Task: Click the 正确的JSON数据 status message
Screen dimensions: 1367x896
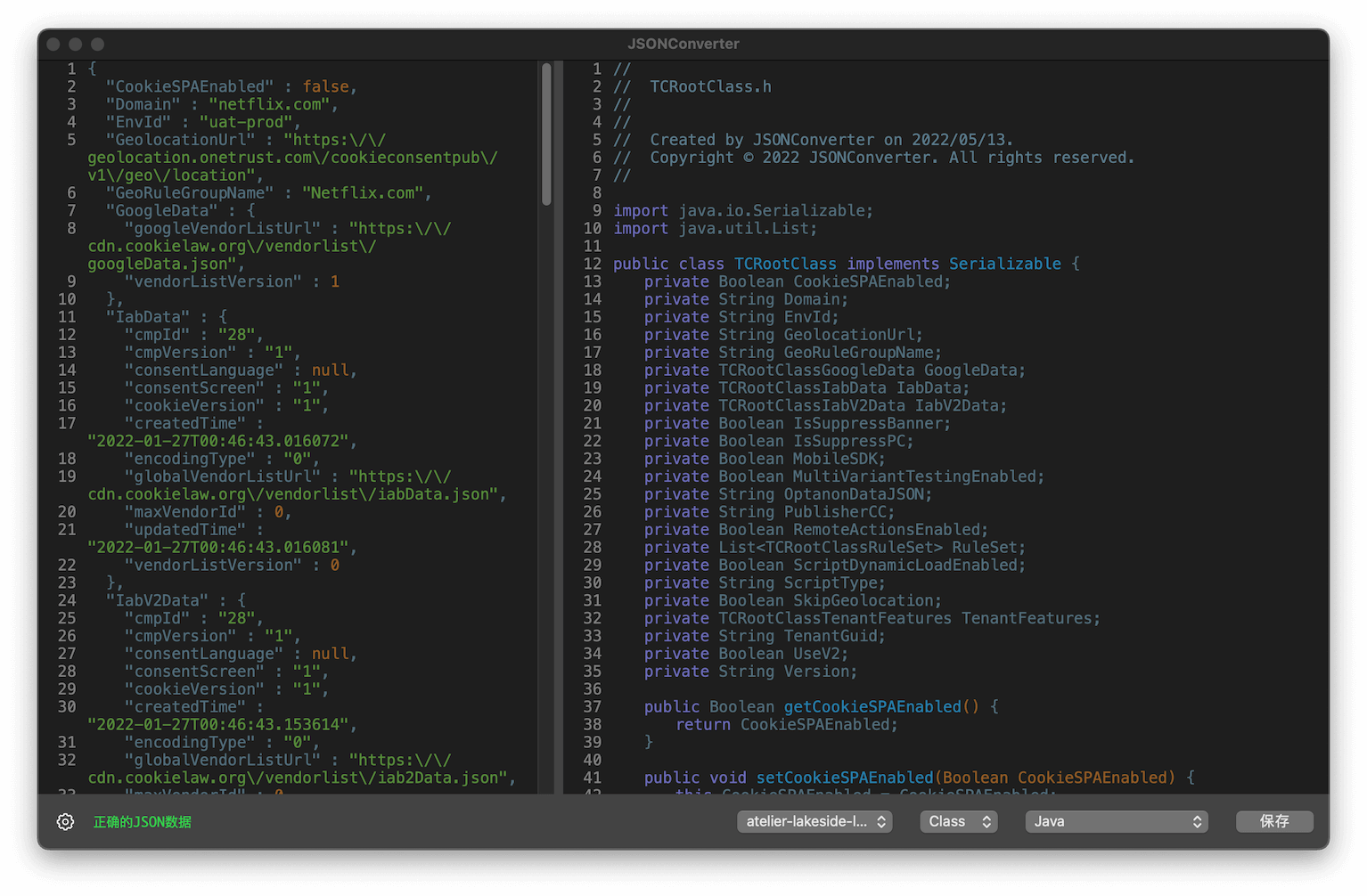Action: coord(143,822)
